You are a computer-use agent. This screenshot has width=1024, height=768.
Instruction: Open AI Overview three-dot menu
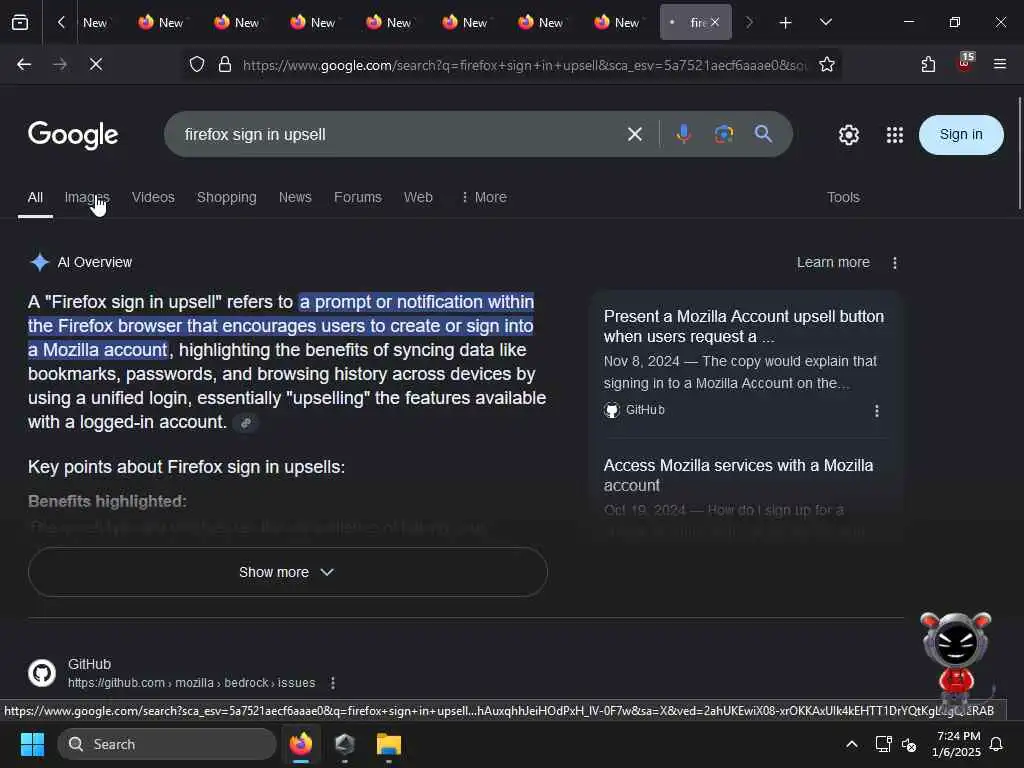895,263
